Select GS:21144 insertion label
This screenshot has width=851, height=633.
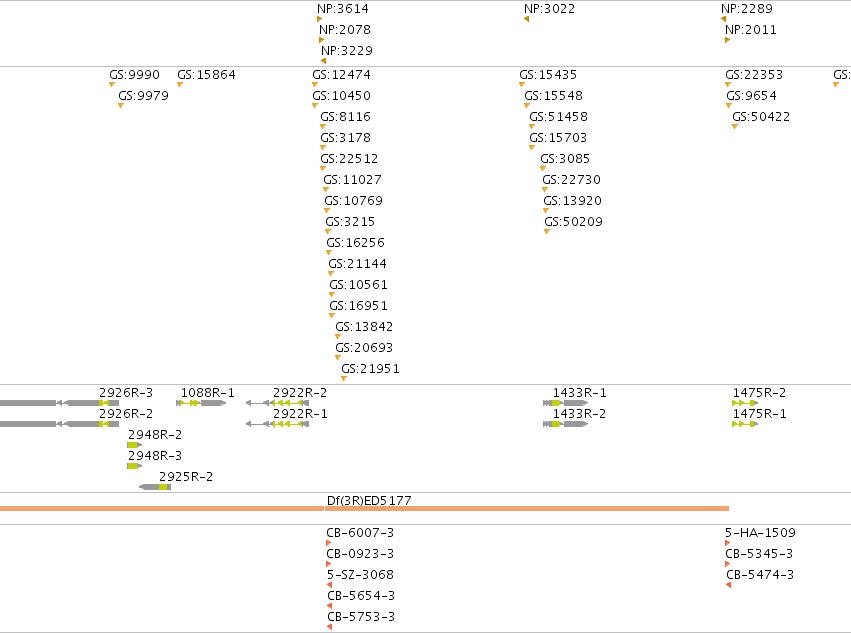(358, 264)
